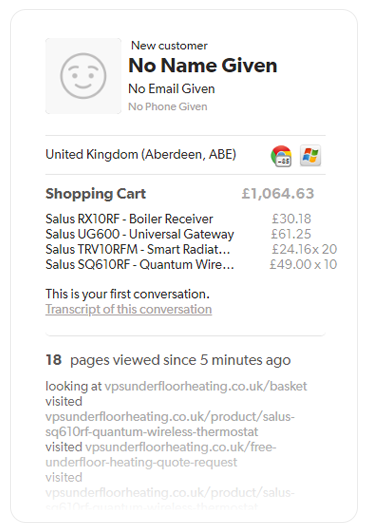This screenshot has height=530, width=370.
Task: Click the 18 pages viewed heading
Action: point(168,360)
